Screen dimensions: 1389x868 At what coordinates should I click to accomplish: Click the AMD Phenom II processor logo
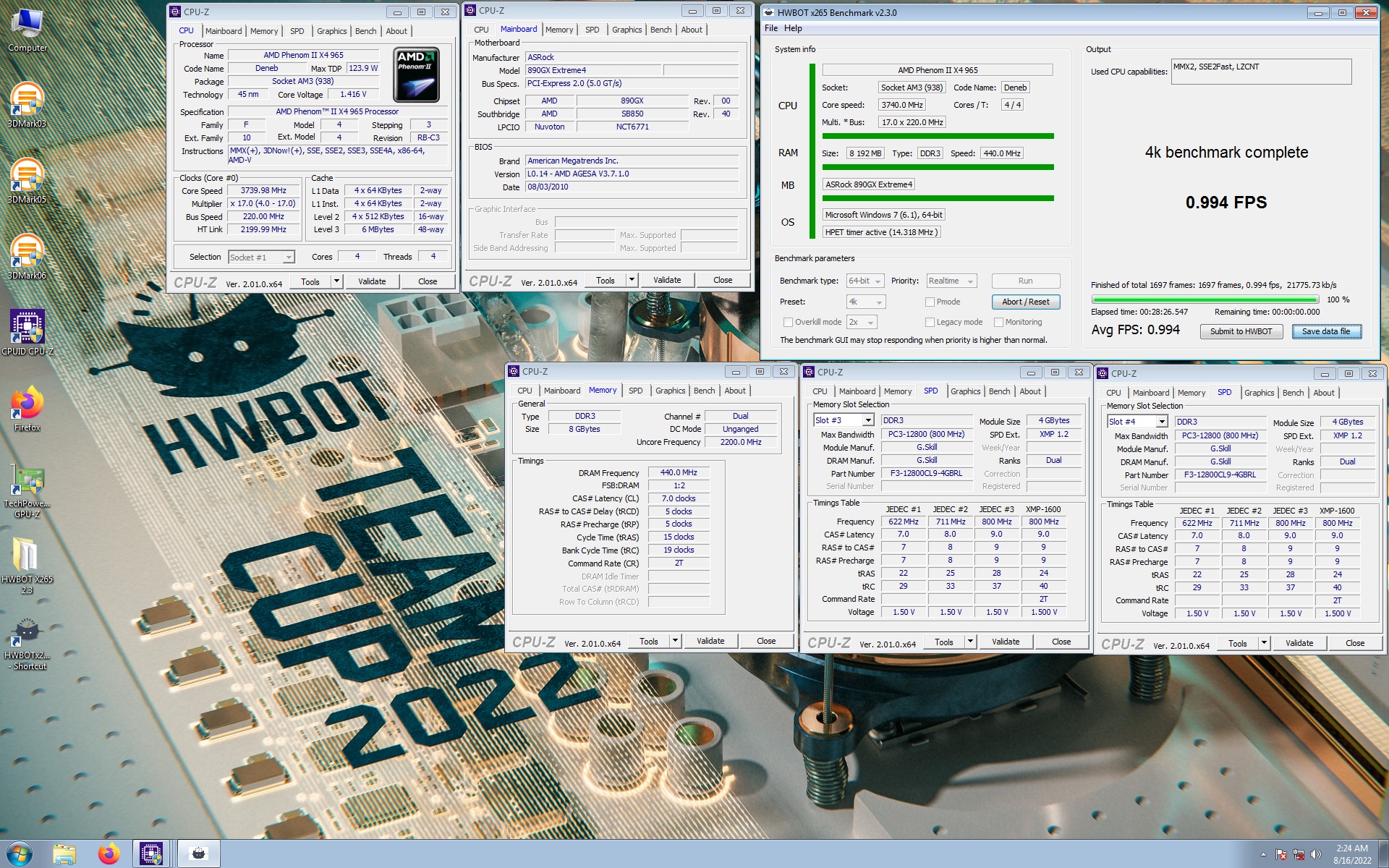pyautogui.click(x=417, y=75)
